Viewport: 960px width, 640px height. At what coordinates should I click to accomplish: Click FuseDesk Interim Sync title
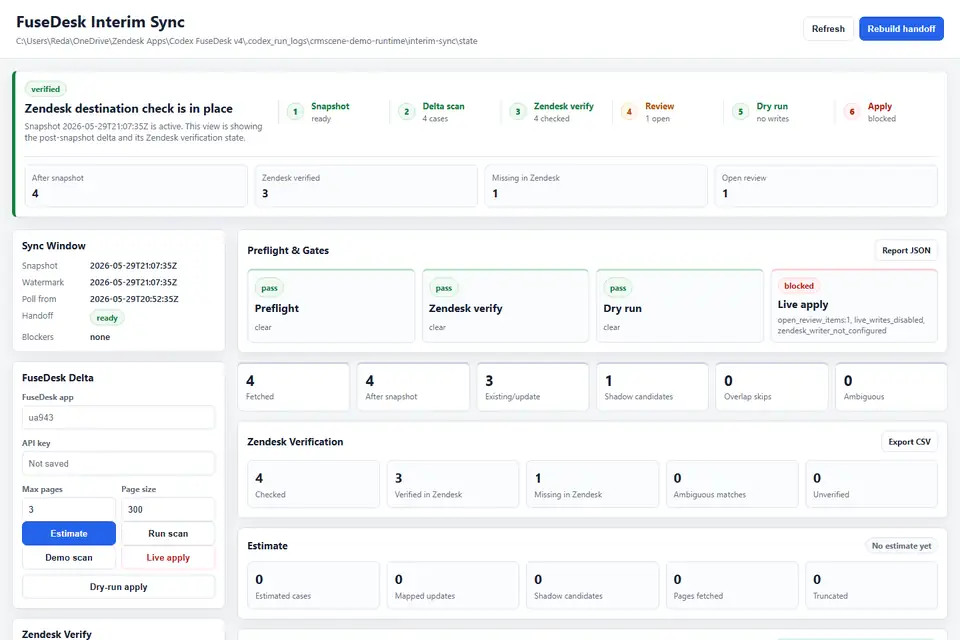100,22
